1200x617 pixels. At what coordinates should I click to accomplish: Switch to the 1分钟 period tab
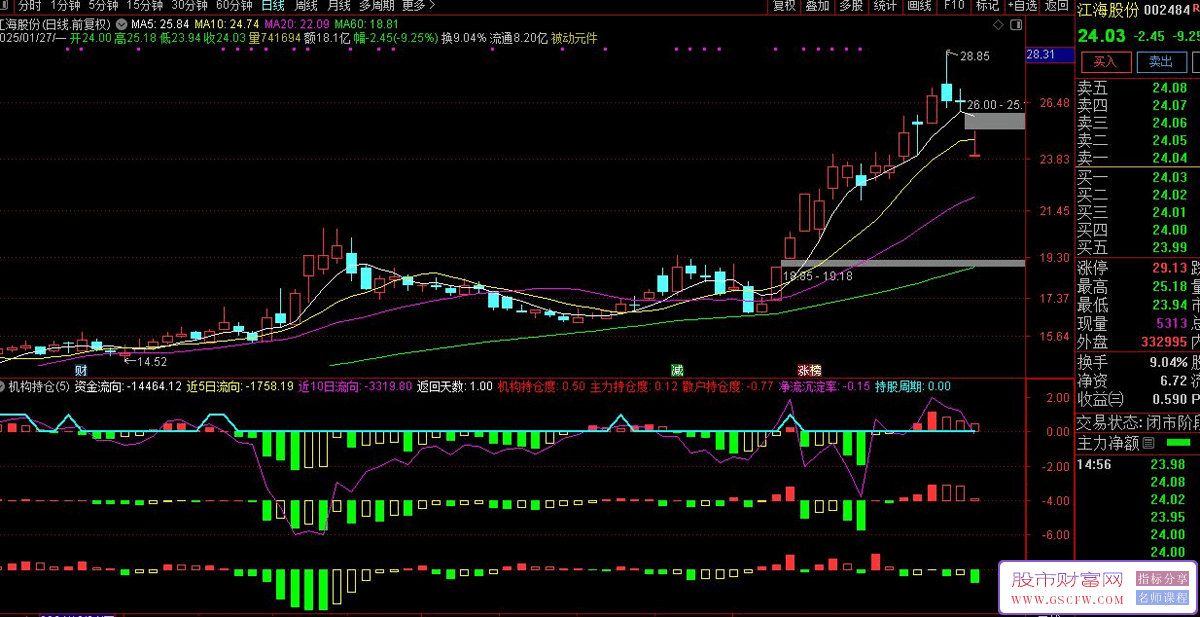pyautogui.click(x=65, y=6)
